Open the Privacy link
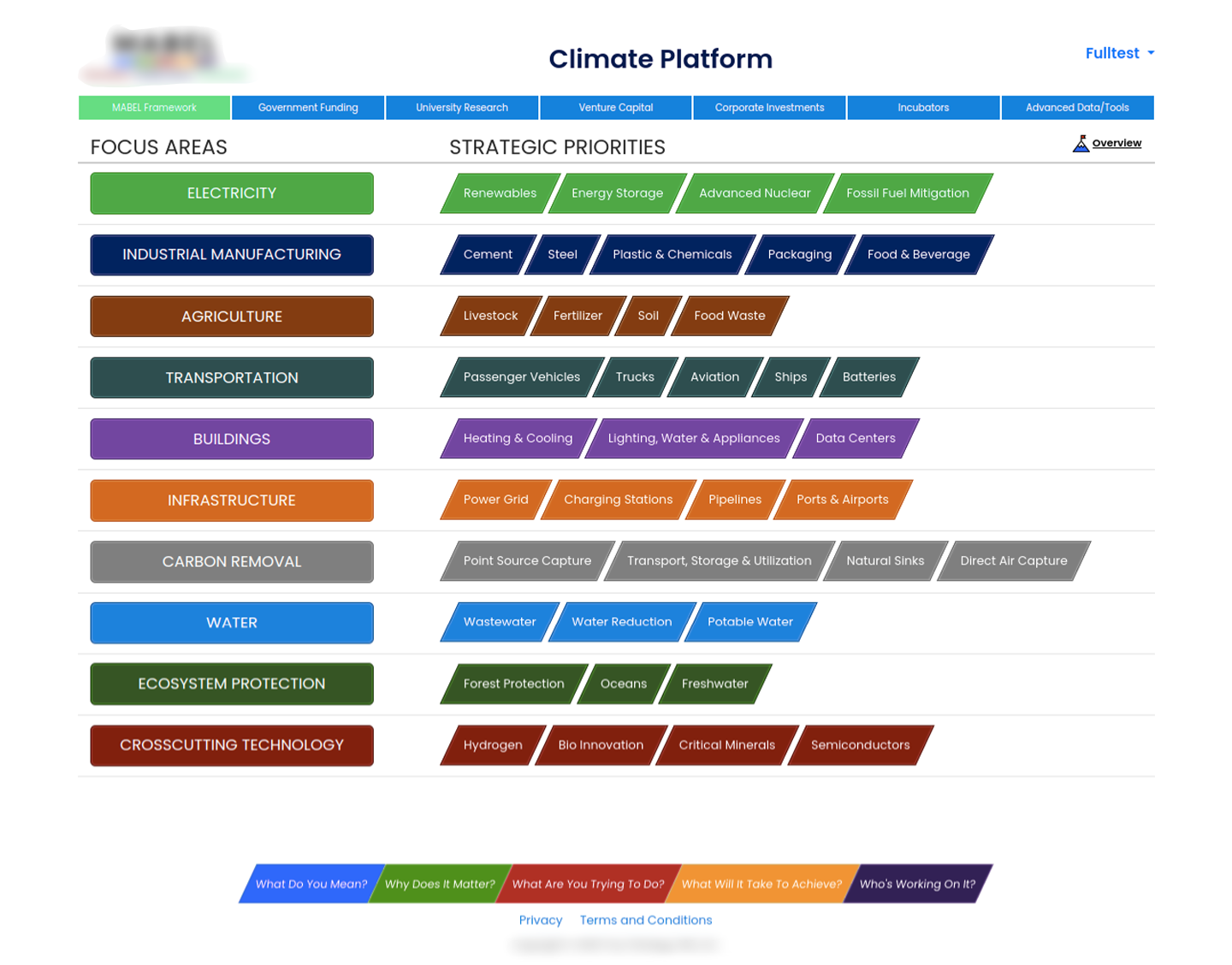The image size is (1232, 965). click(x=541, y=921)
